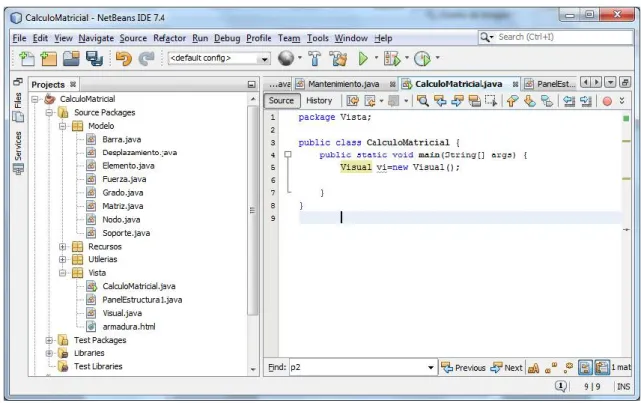
Task: Click the Open Project toolbar icon
Action: [x=71, y=58]
